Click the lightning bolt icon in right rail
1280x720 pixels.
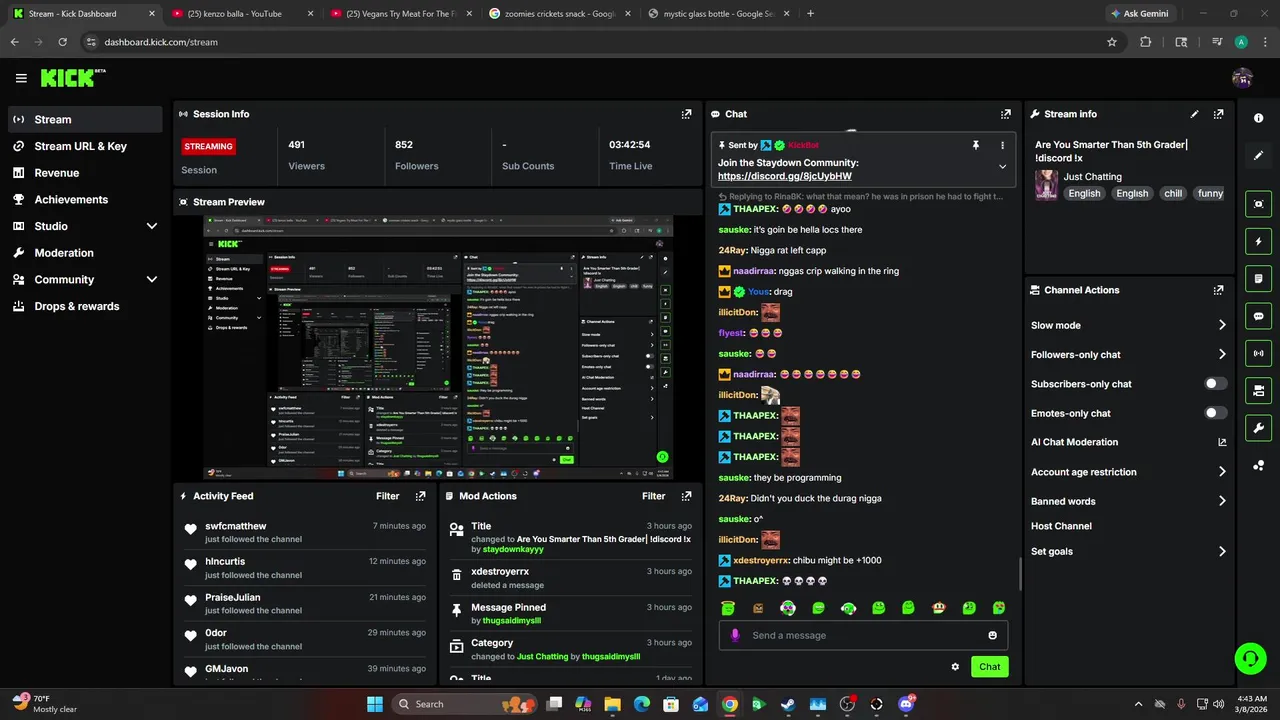(1258, 241)
